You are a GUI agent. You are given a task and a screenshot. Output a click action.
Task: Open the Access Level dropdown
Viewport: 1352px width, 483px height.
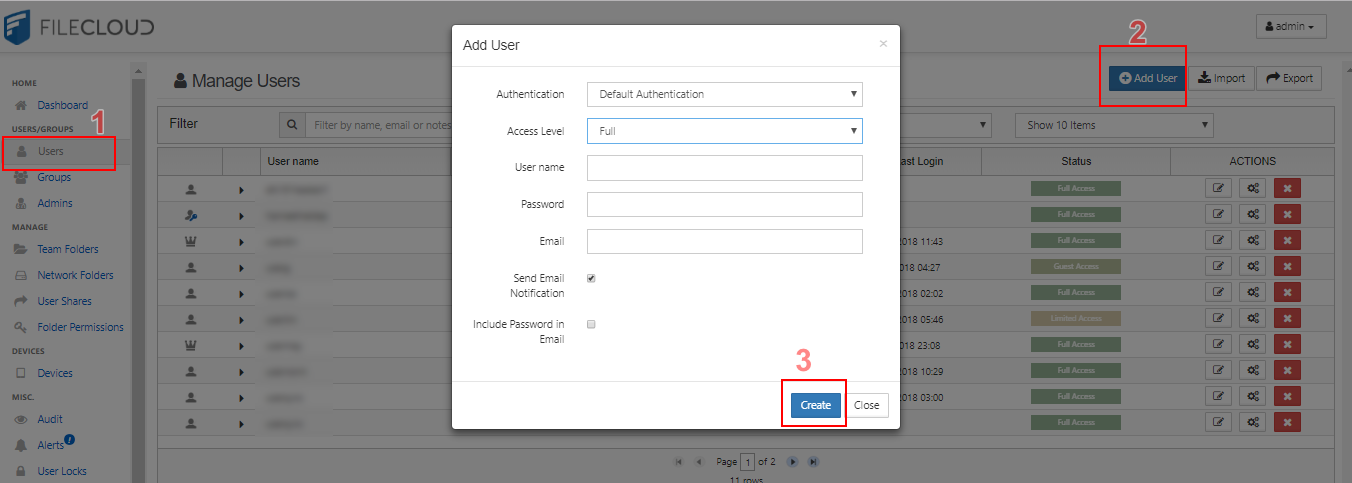pyautogui.click(x=724, y=131)
